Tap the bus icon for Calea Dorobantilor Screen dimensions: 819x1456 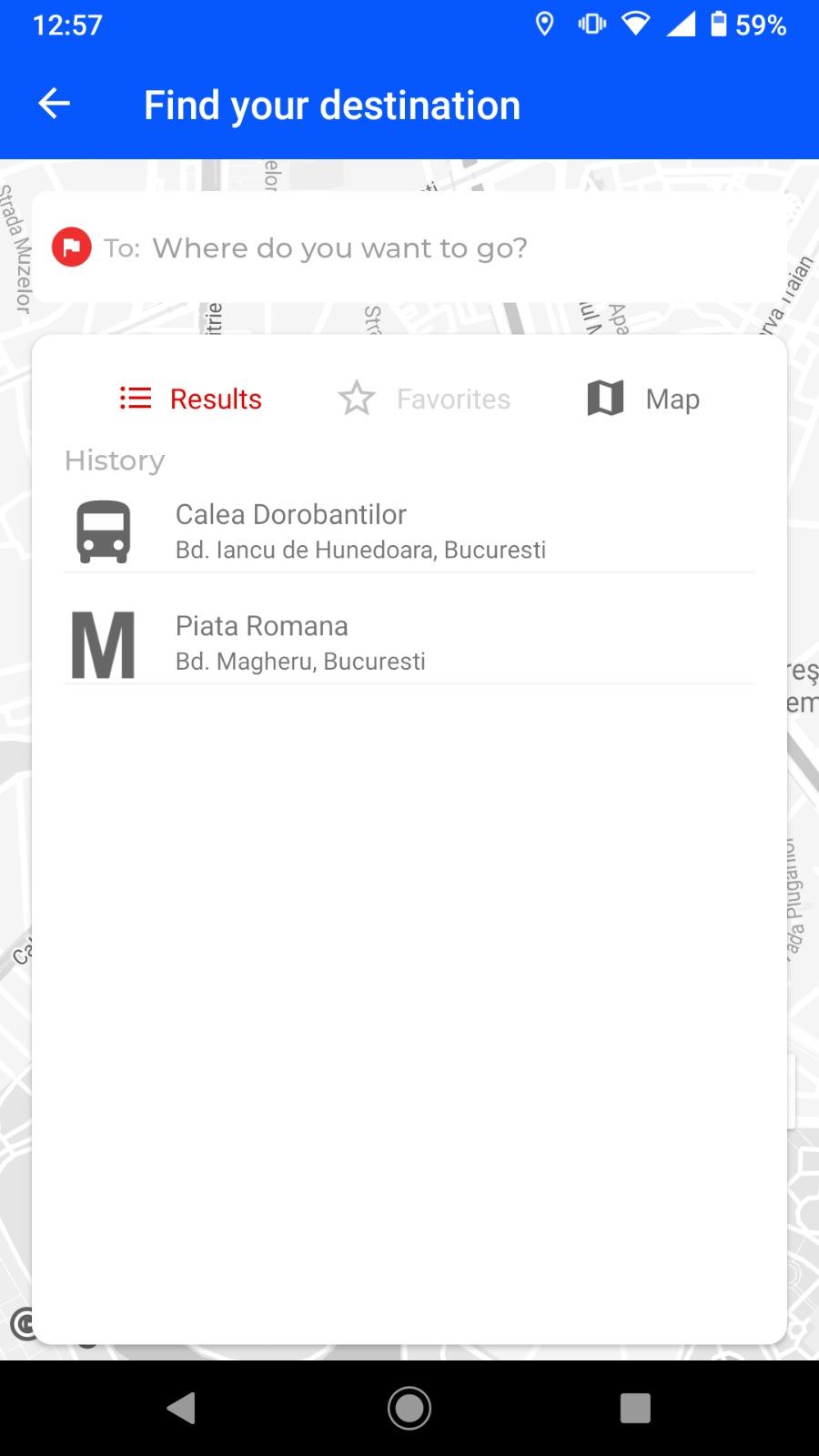pos(103,531)
